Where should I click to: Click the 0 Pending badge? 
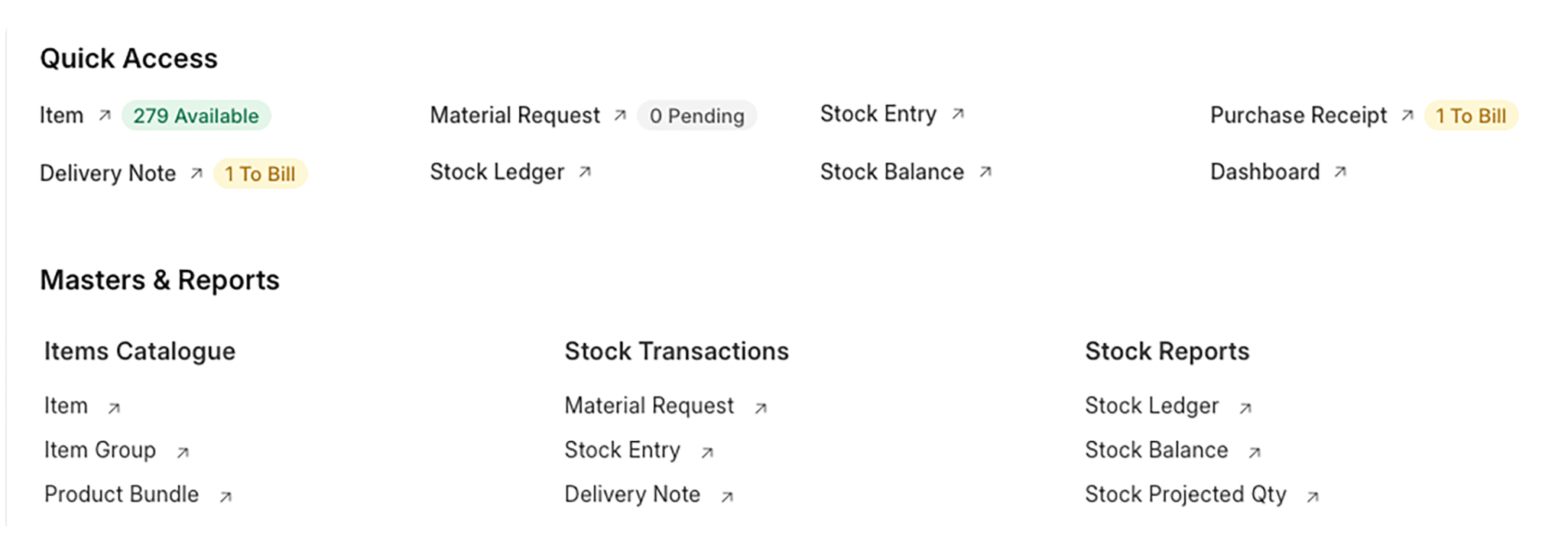click(x=696, y=115)
